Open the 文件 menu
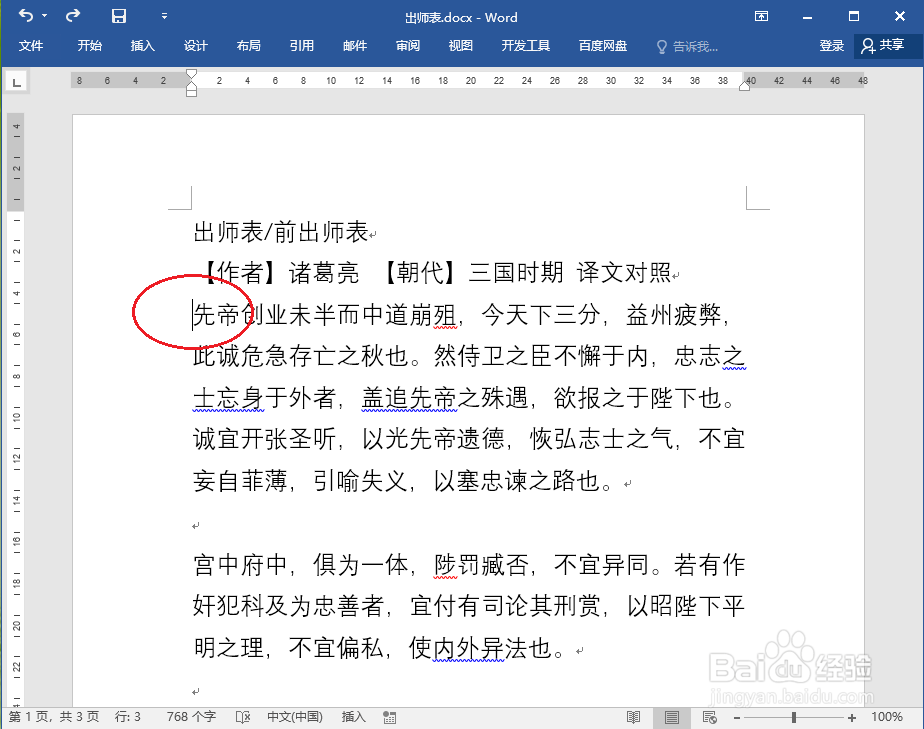924x729 pixels. coord(31,45)
